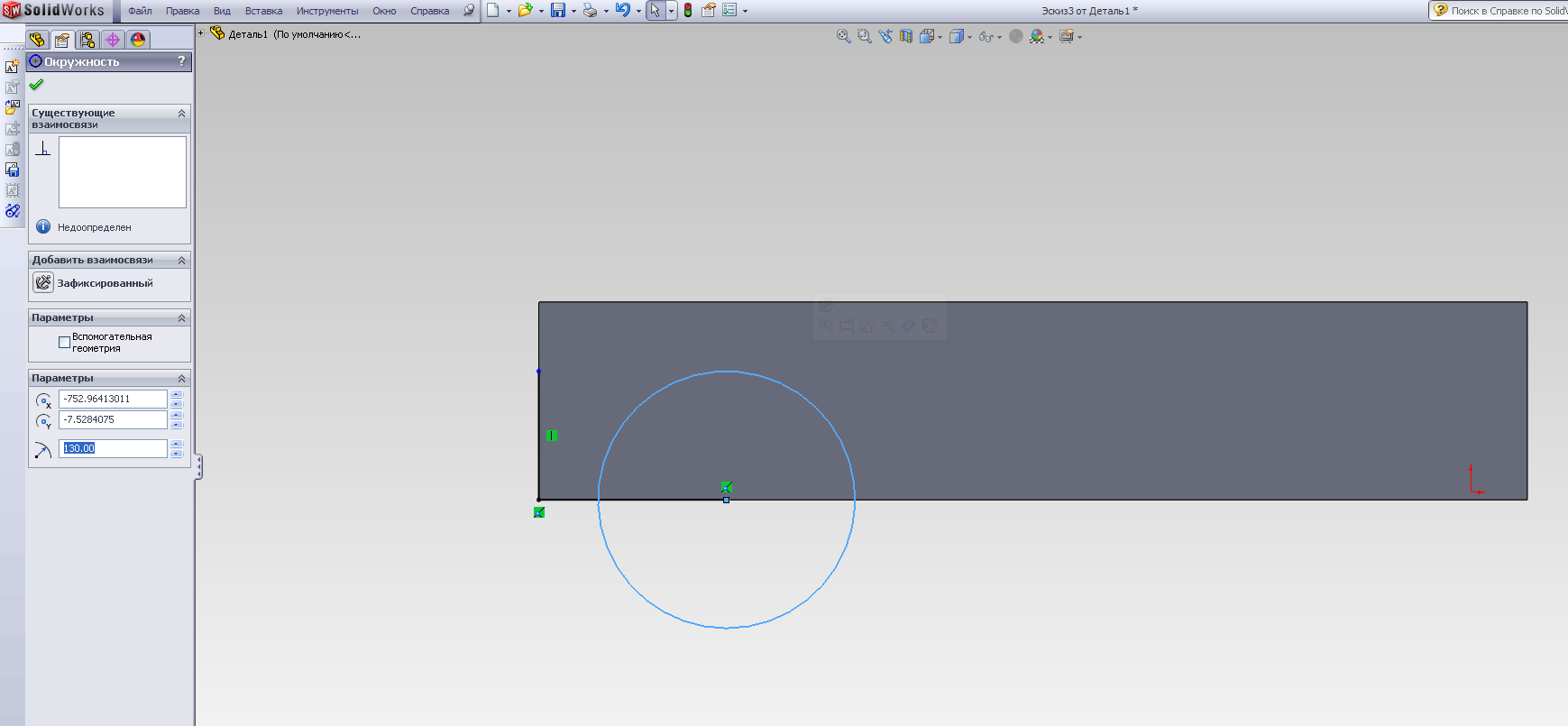Open the Print dropdown arrow
Viewport: 1568px width, 726px height.
(x=606, y=11)
